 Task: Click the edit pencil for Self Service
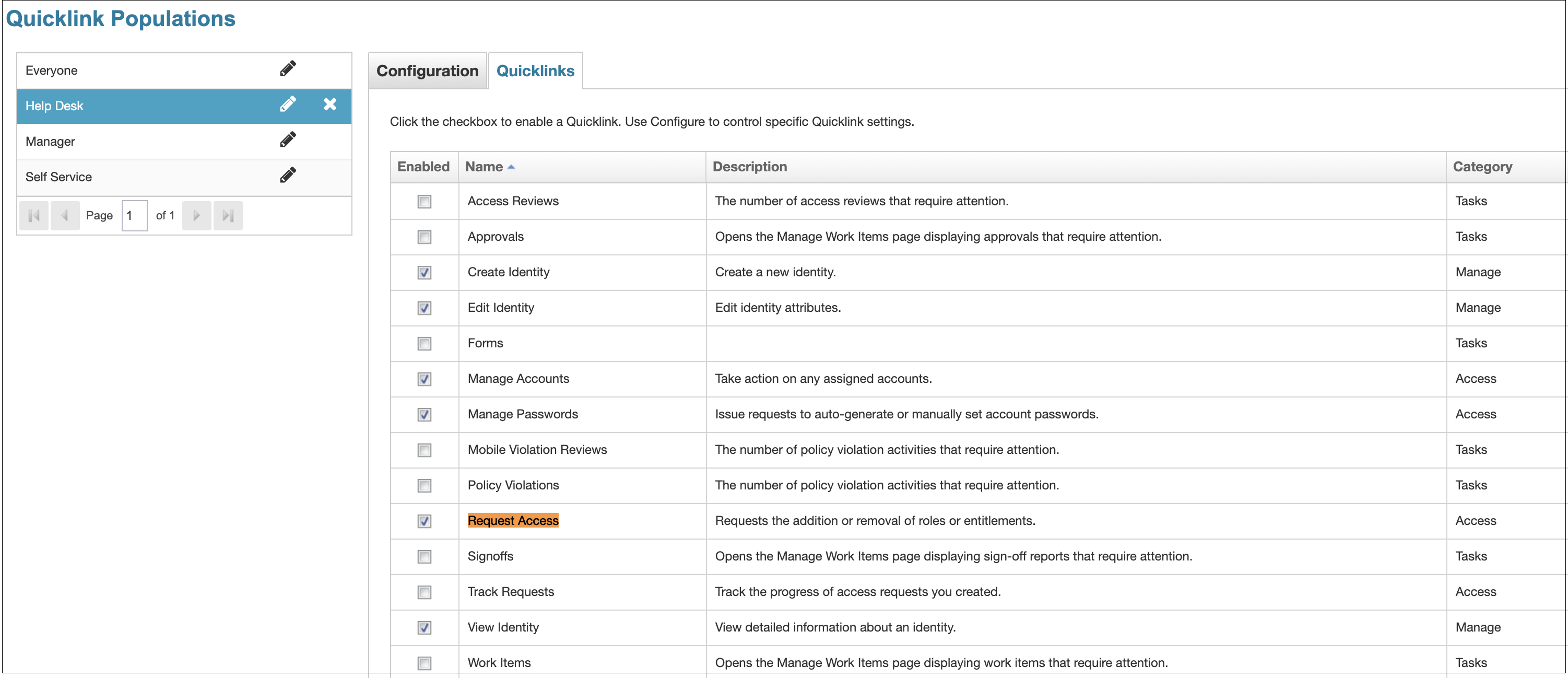pyautogui.click(x=288, y=176)
